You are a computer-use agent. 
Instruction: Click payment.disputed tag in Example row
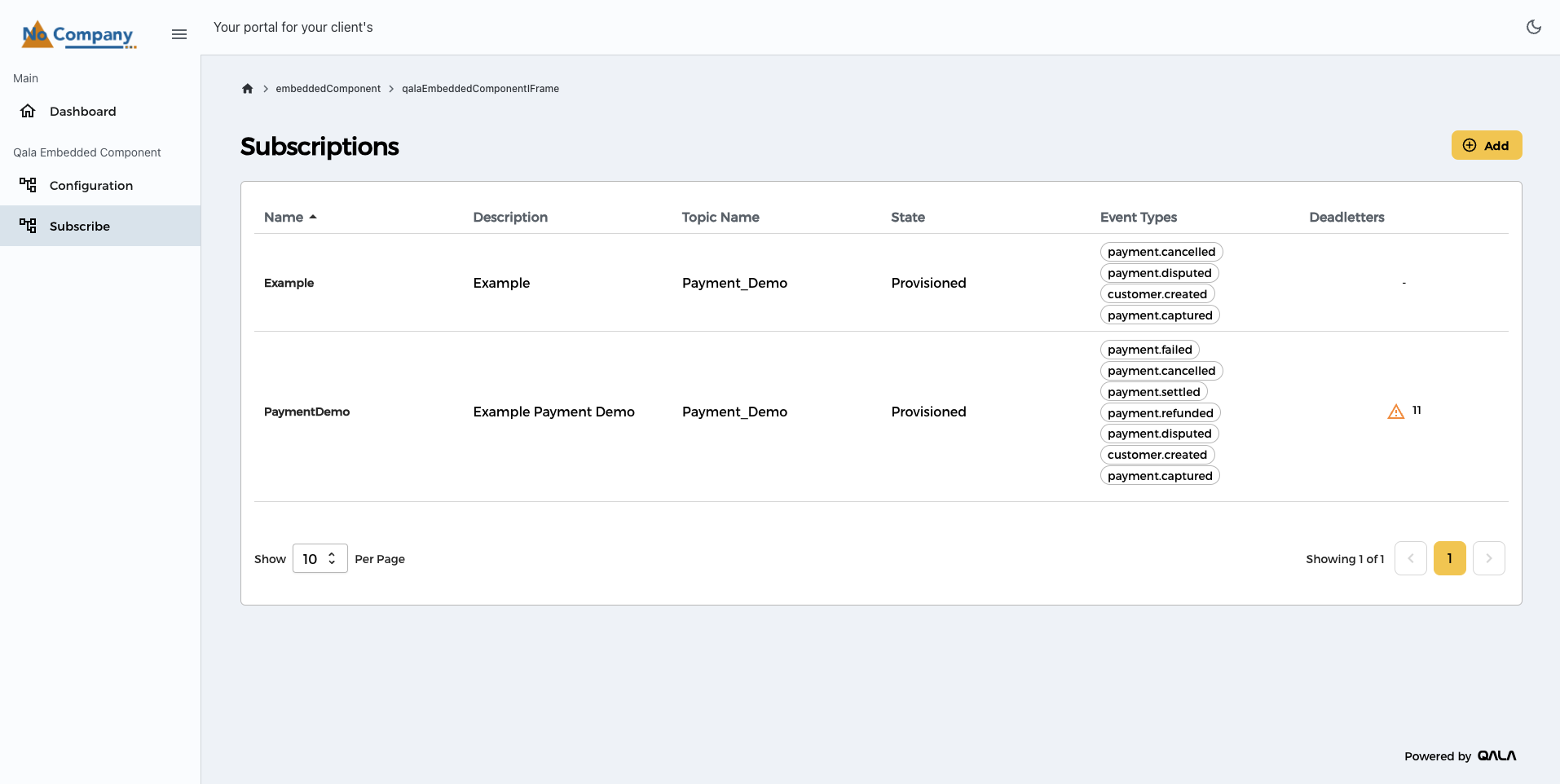pos(1160,273)
